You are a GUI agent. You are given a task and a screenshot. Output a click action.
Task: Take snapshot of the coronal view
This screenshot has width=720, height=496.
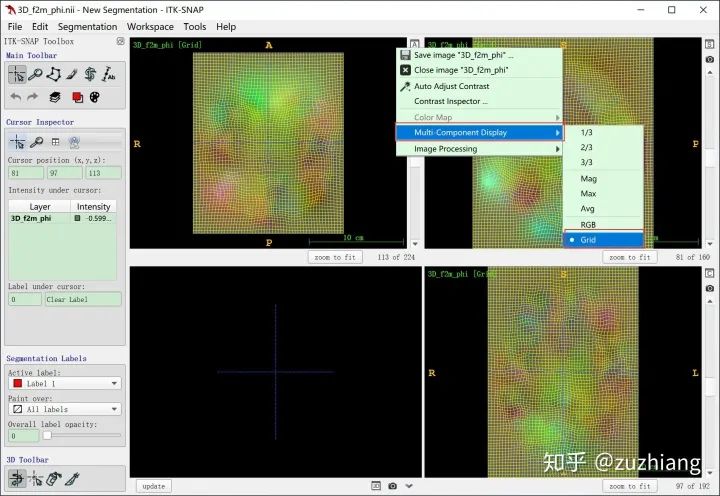click(709, 288)
